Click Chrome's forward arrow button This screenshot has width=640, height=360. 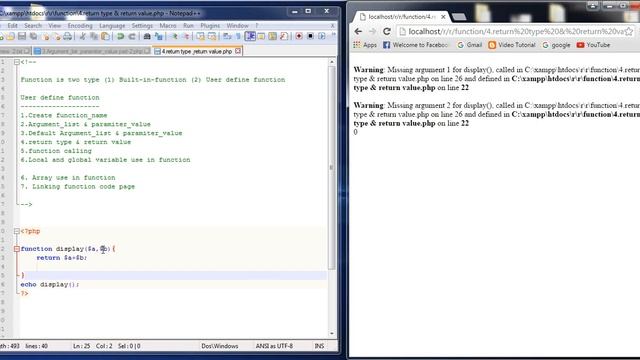click(x=372, y=31)
